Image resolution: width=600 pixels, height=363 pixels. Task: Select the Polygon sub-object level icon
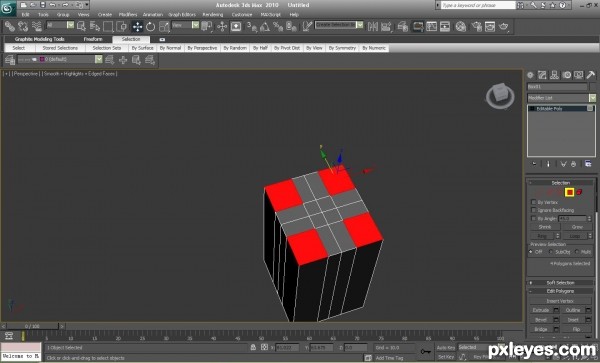[x=569, y=192]
